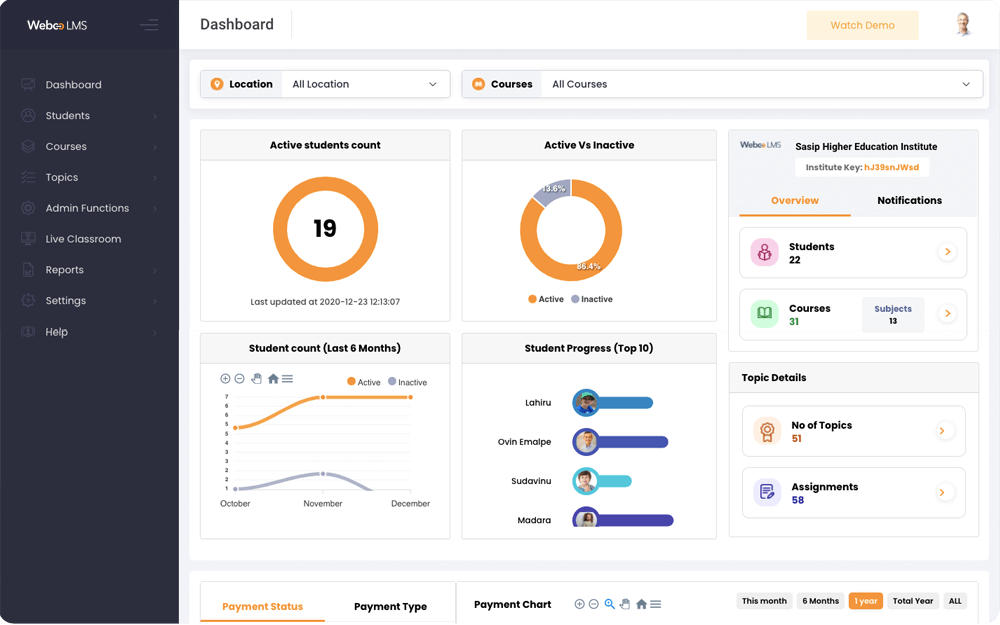Image resolution: width=1000 pixels, height=625 pixels.
Task: Switch to the Notifications tab
Action: point(909,200)
